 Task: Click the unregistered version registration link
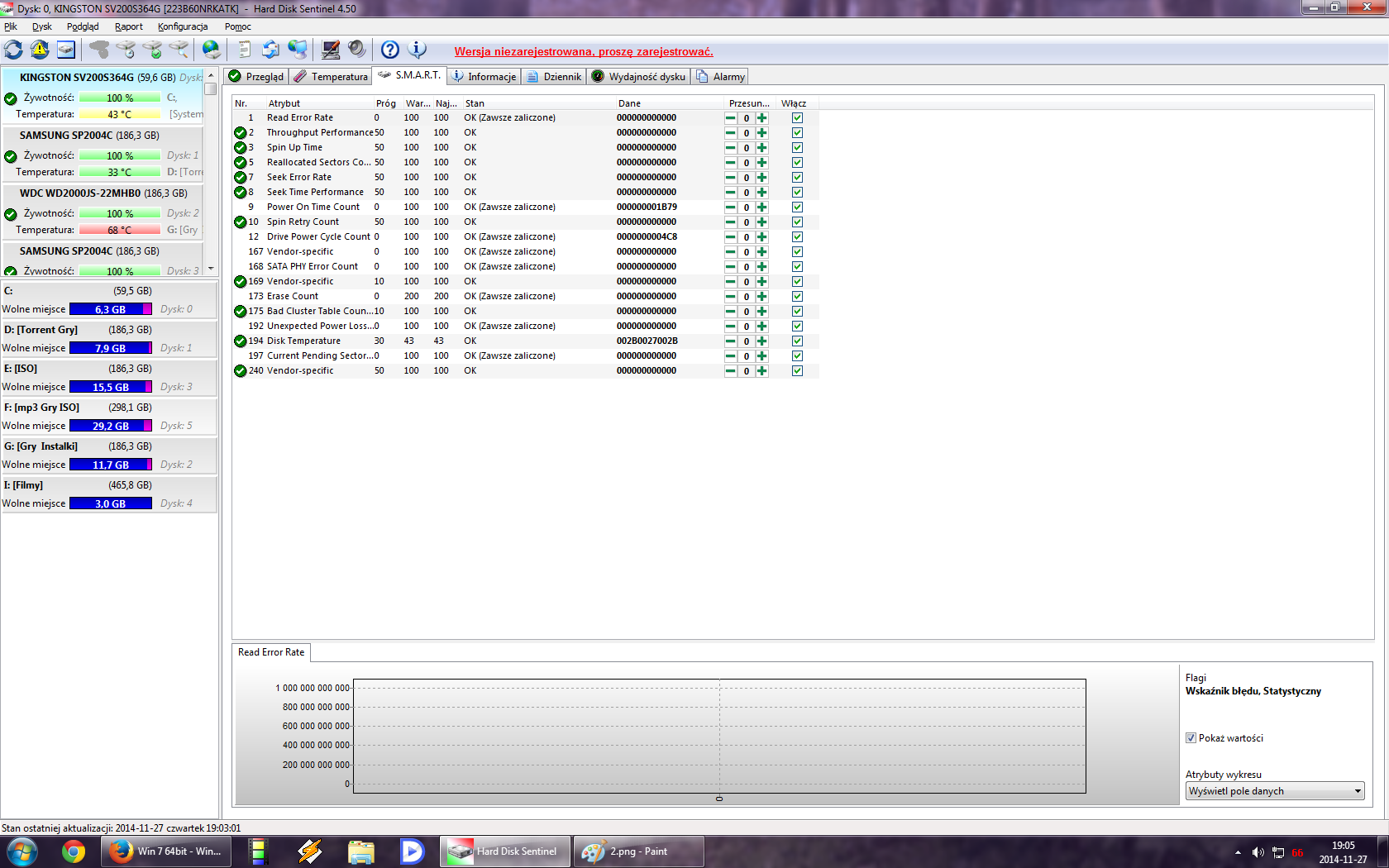[x=584, y=51]
